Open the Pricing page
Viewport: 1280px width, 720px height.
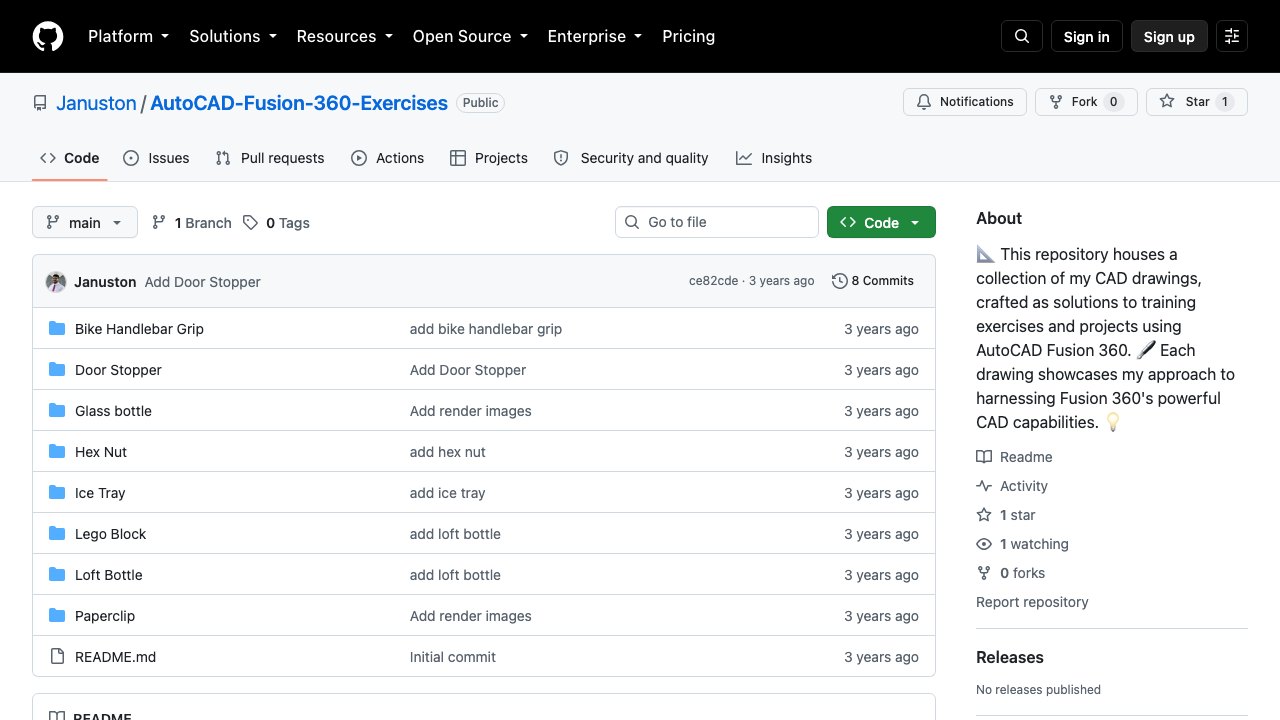pos(689,36)
